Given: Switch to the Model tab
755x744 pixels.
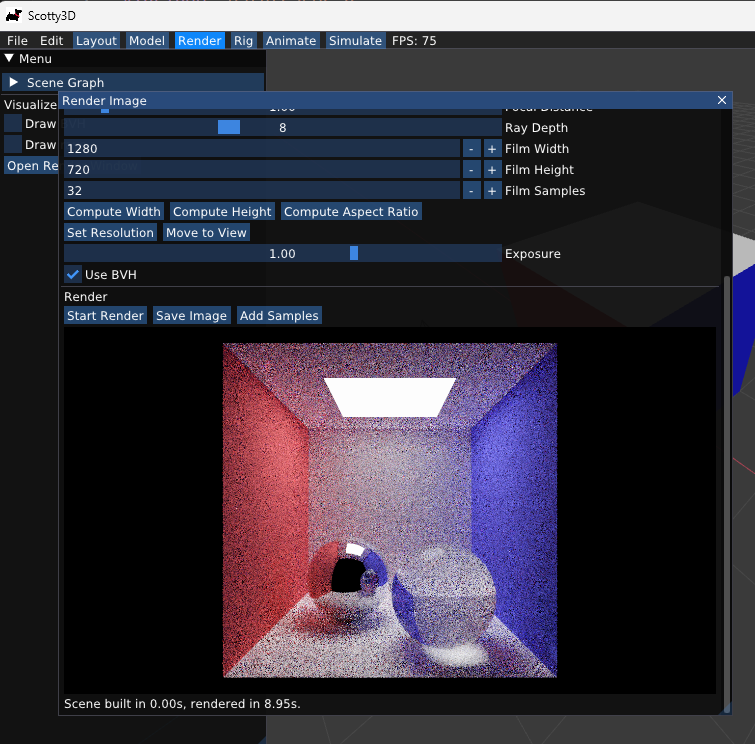Looking at the screenshot, I should pos(147,41).
